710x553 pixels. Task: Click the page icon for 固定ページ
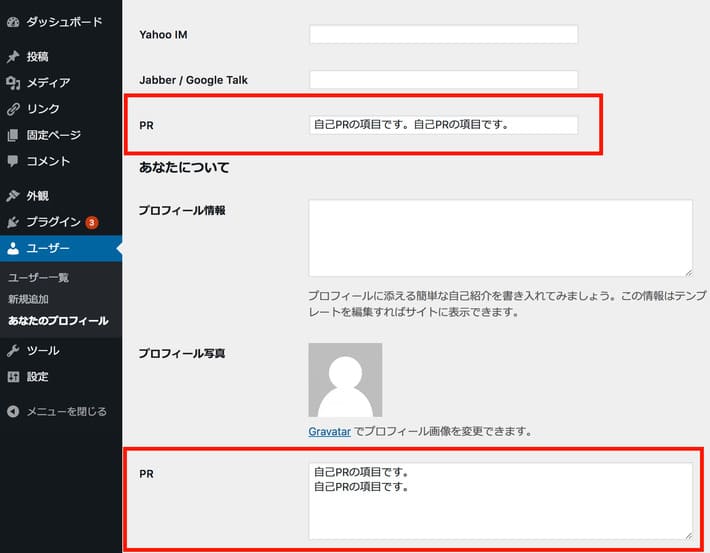13,135
